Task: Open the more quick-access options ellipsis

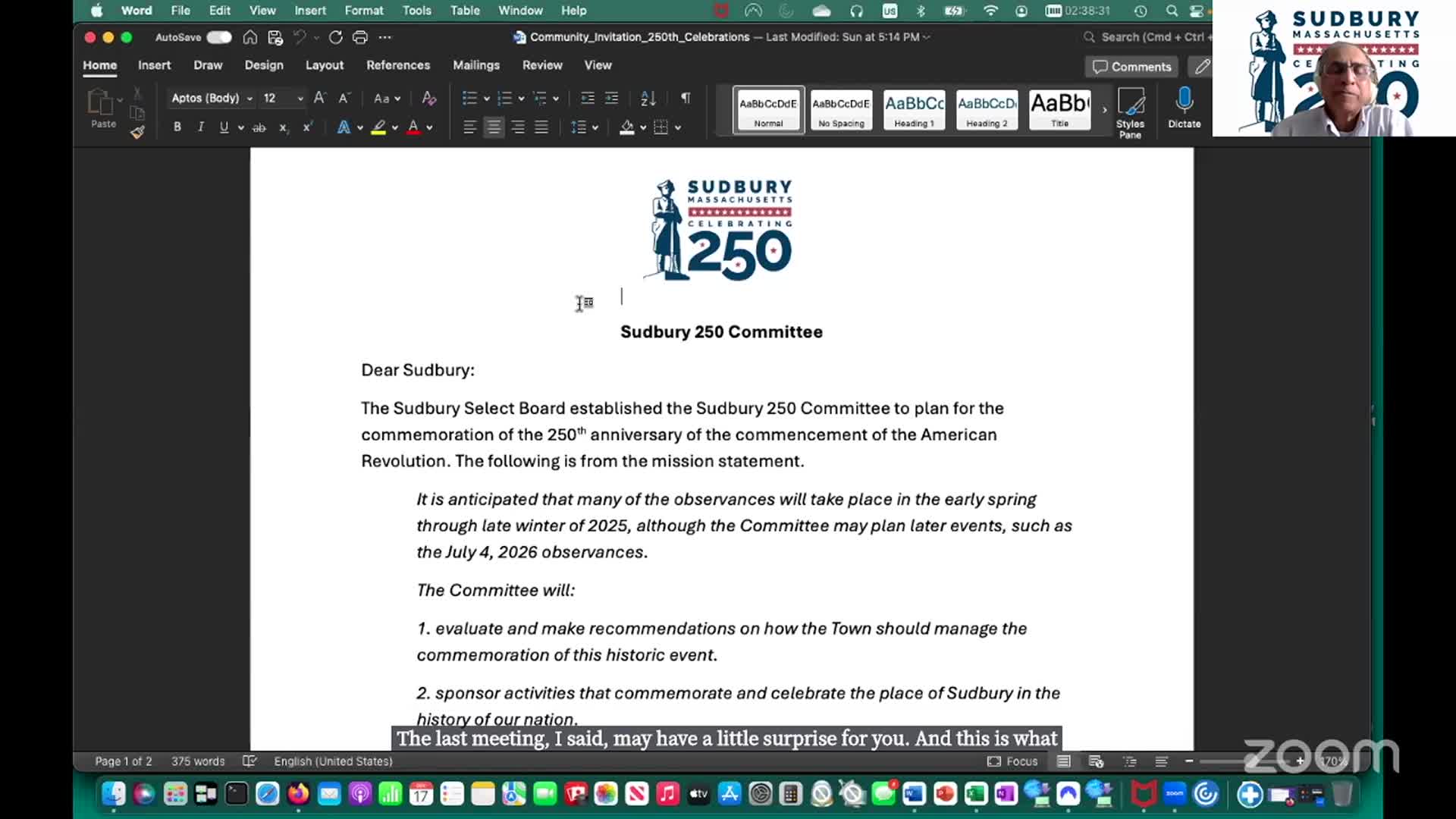Action: 385,37
